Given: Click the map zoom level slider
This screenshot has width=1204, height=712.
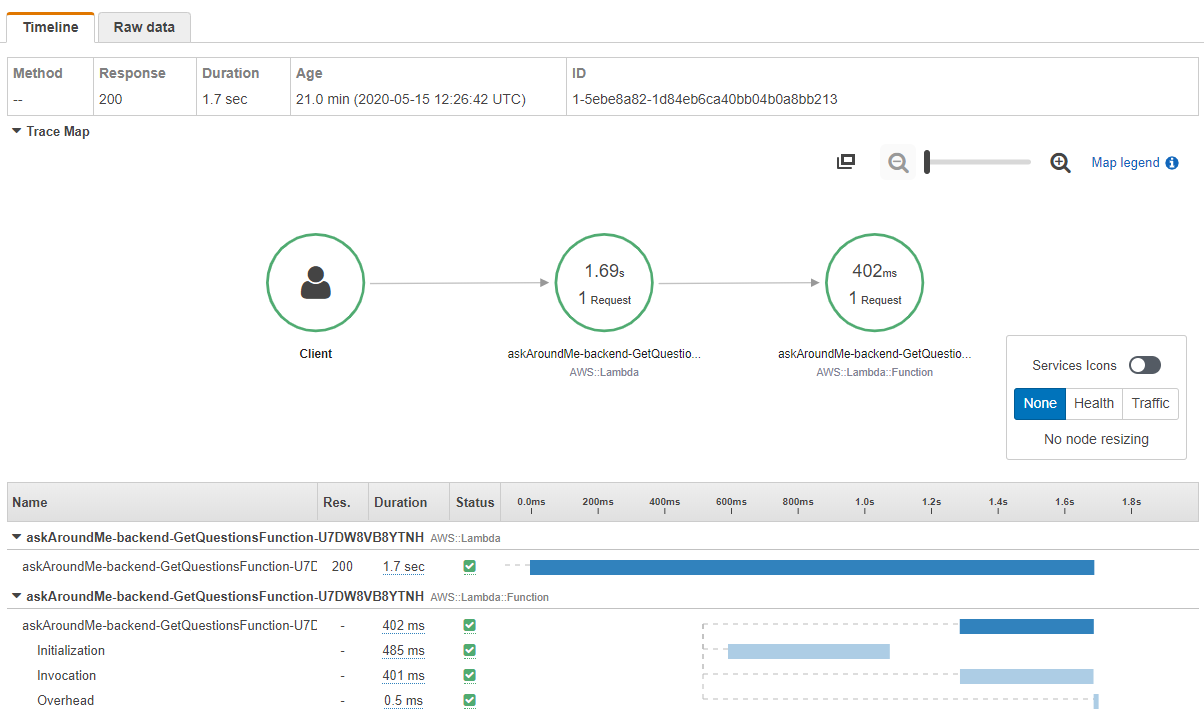Looking at the screenshot, I should click(977, 161).
